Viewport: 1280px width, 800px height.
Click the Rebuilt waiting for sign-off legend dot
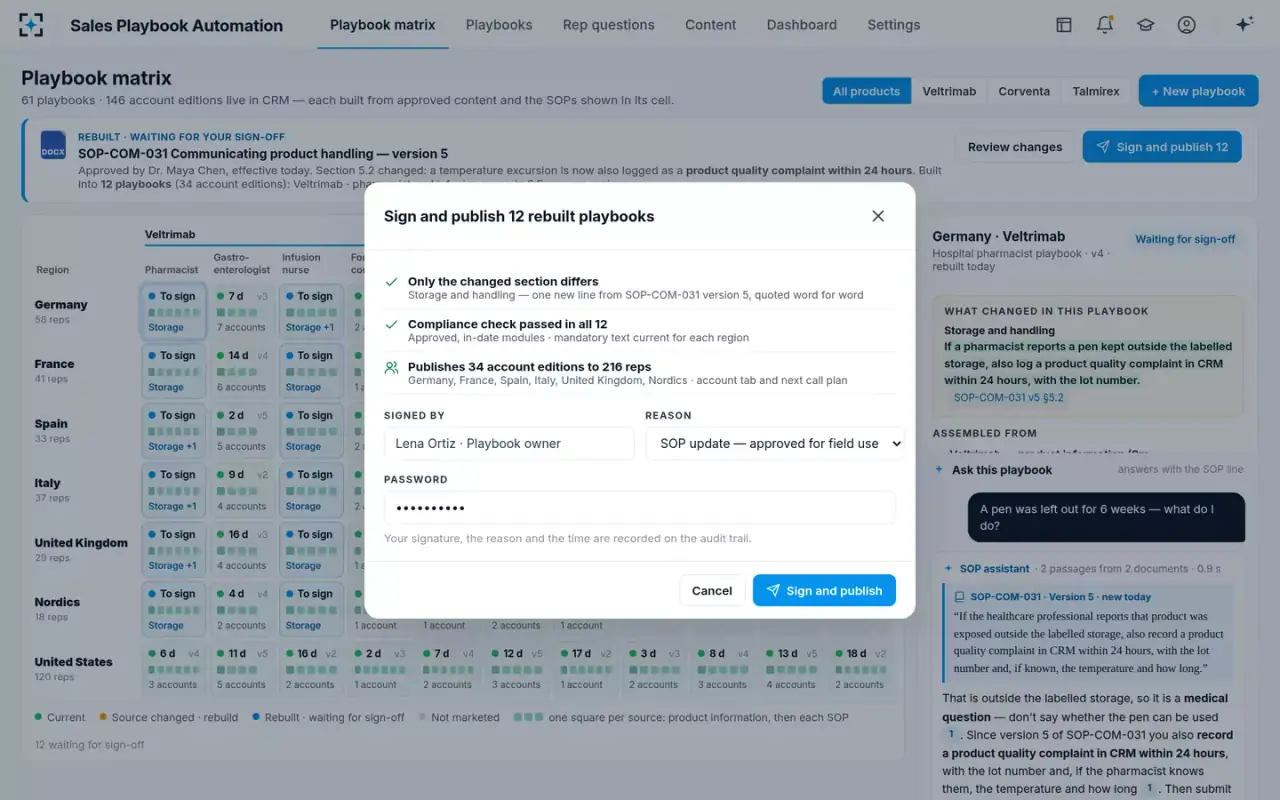click(x=256, y=717)
